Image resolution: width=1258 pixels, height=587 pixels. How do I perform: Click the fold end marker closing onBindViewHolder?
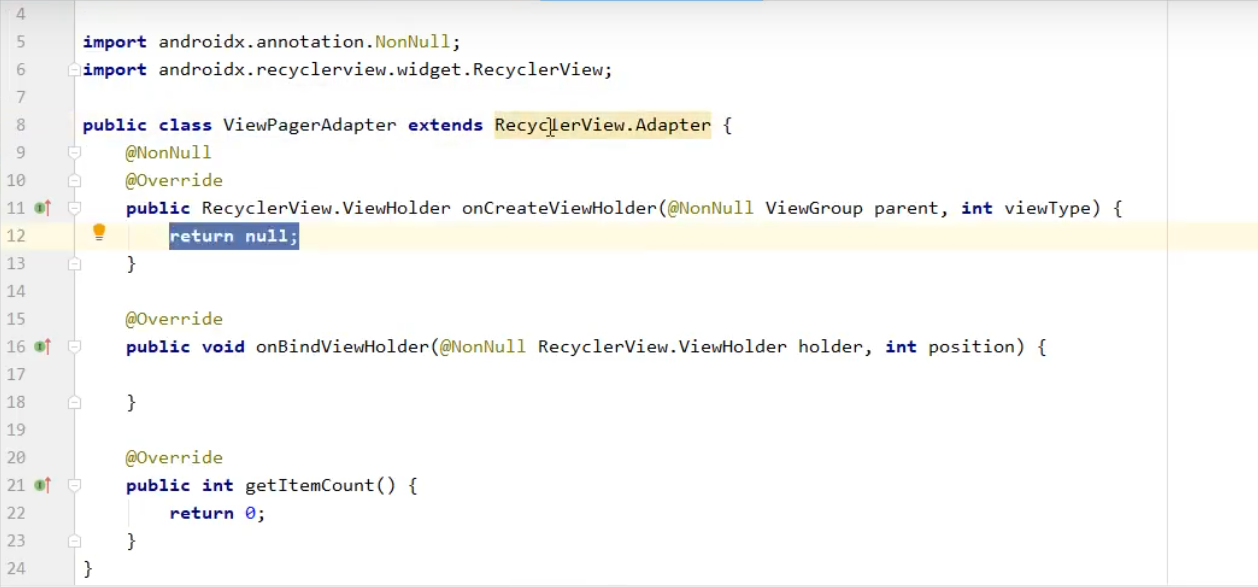[74, 402]
